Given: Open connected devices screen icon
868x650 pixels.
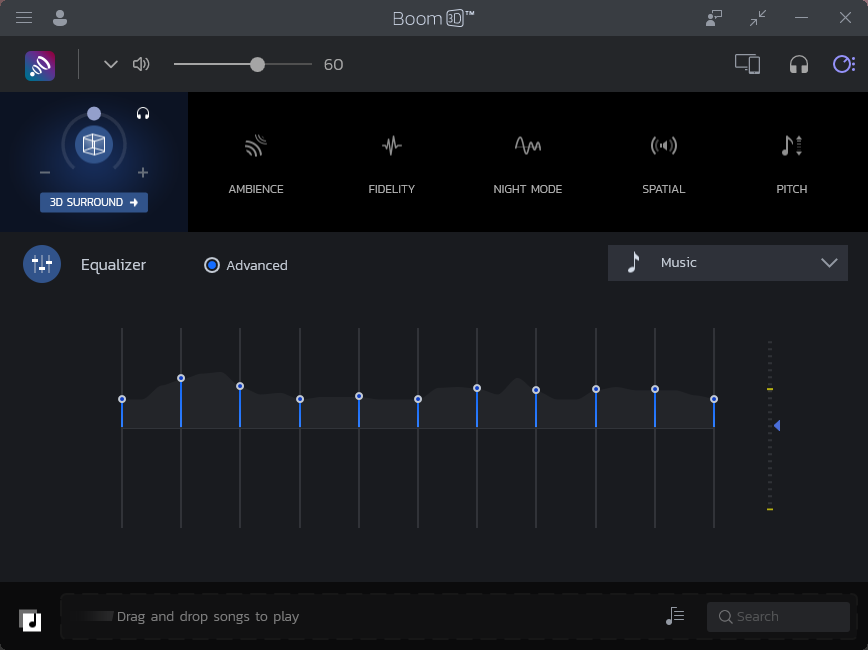Looking at the screenshot, I should pyautogui.click(x=747, y=64).
